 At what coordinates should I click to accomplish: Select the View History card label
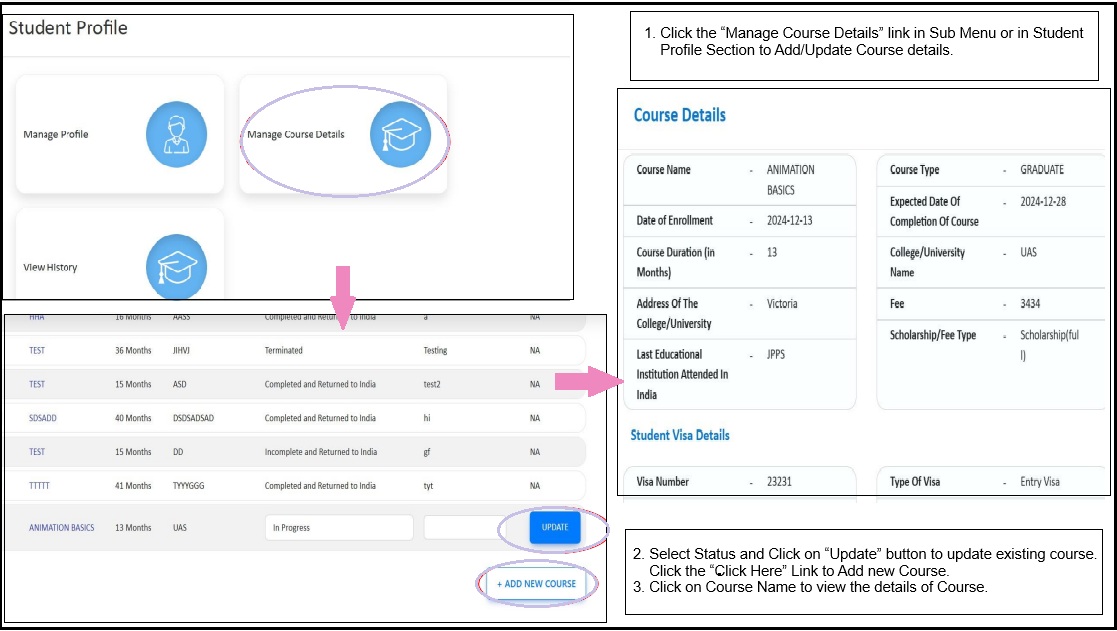tap(50, 267)
